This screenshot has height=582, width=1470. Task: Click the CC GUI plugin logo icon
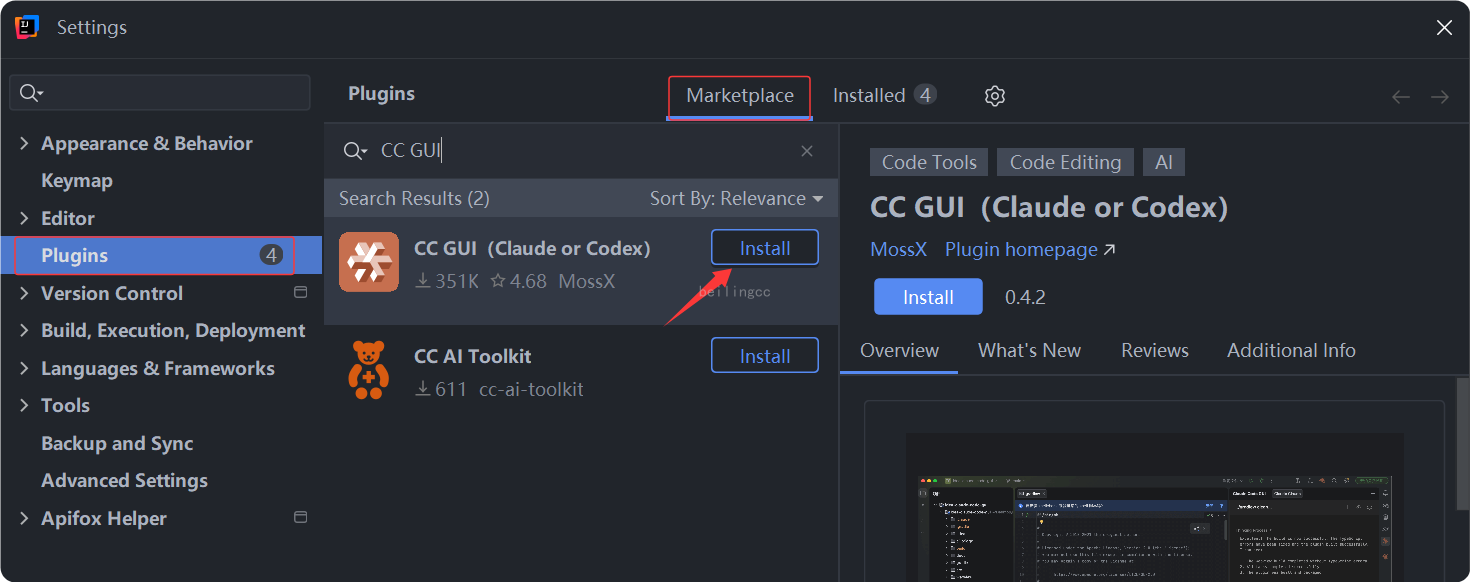click(369, 262)
